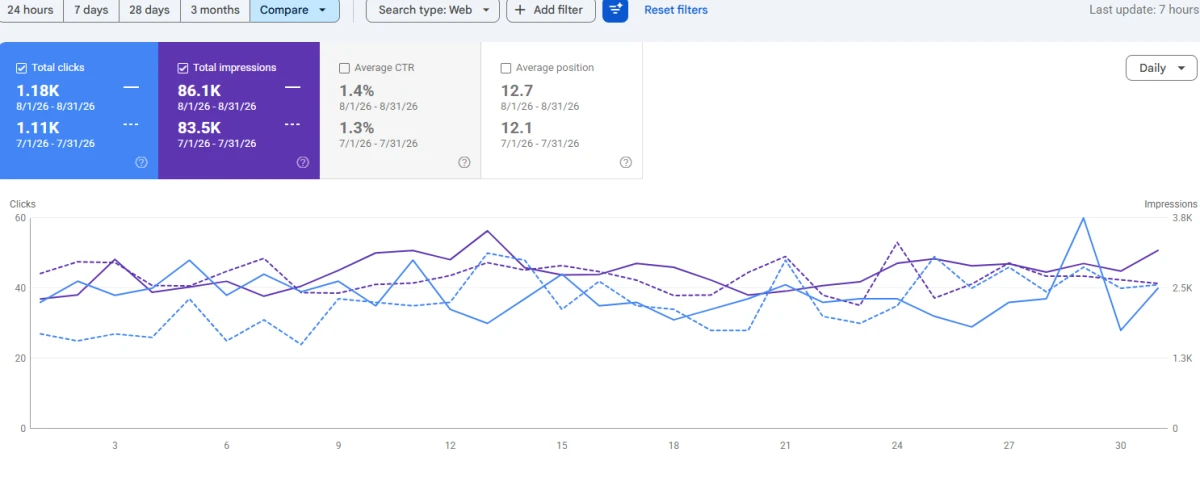Open help icon on Total impressions card
The width and height of the screenshot is (1200, 478).
click(x=303, y=162)
